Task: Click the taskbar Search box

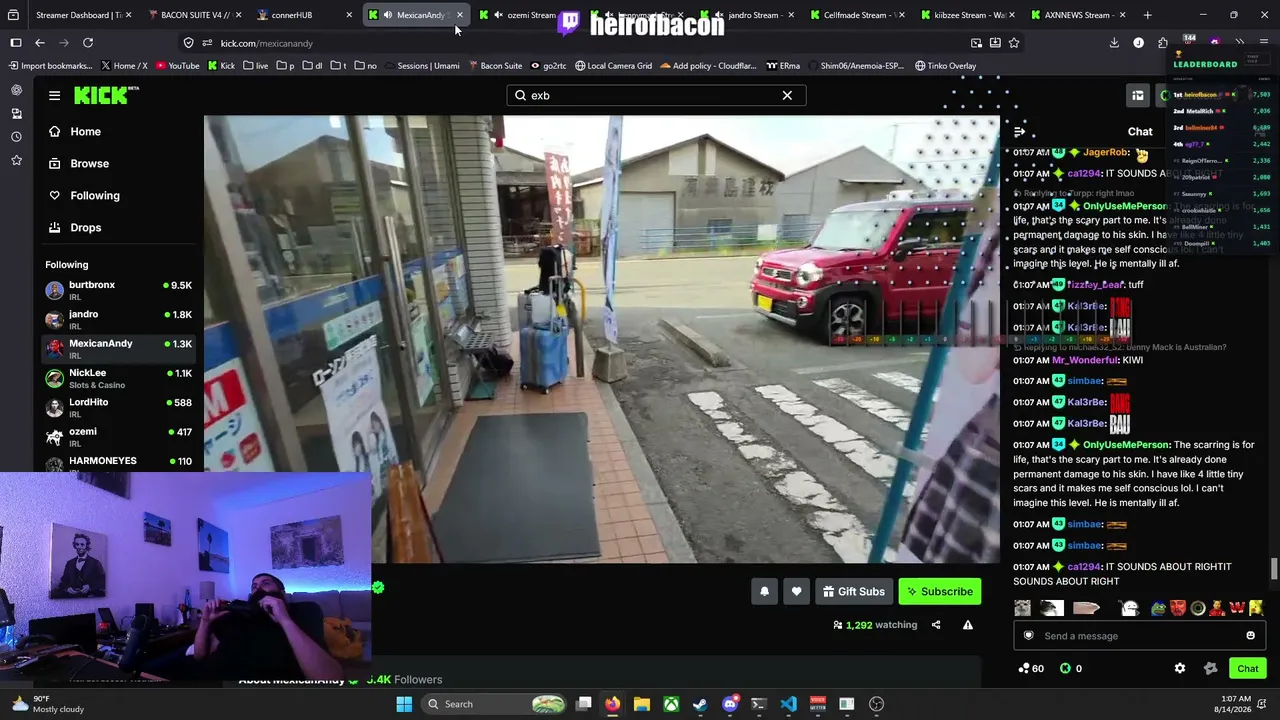Action: (495, 704)
